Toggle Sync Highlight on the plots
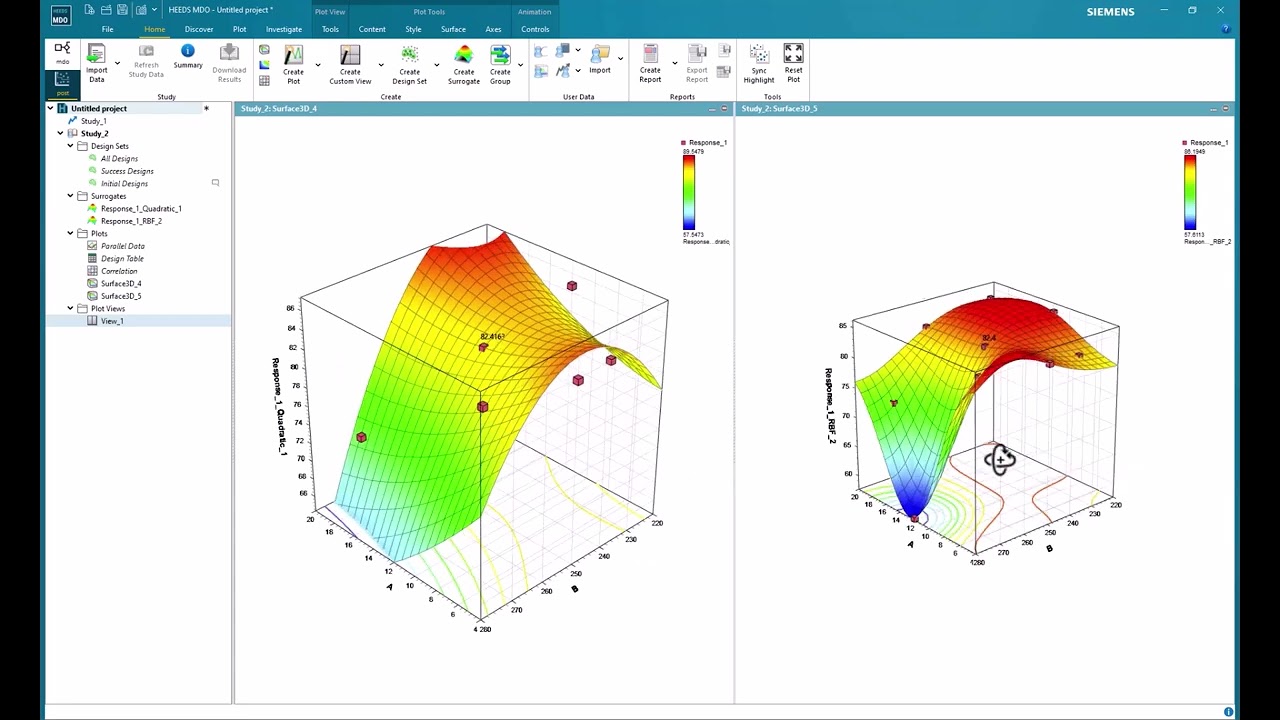The image size is (1280, 720). tap(759, 63)
